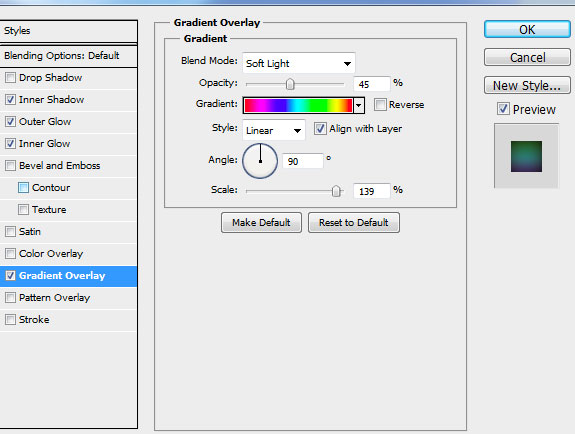Toggle the Reverse gradient checkbox
Screen dimensions: 575x434
click(x=380, y=105)
